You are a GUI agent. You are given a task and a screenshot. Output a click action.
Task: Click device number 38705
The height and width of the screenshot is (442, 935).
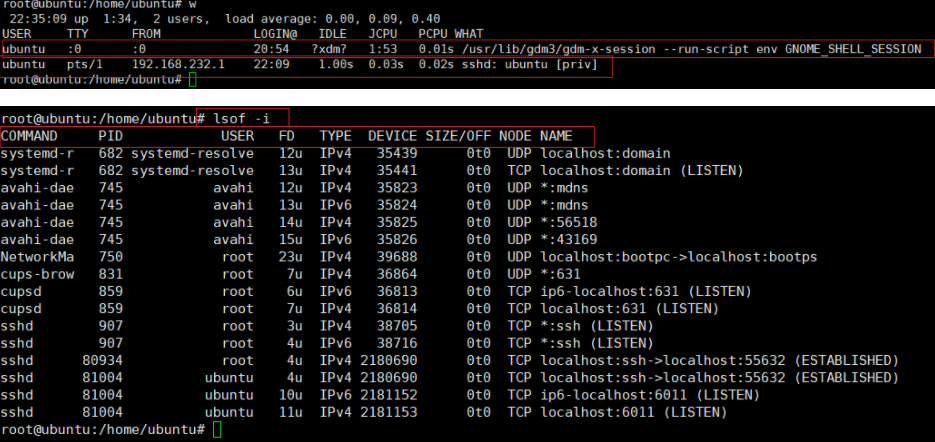coord(397,326)
